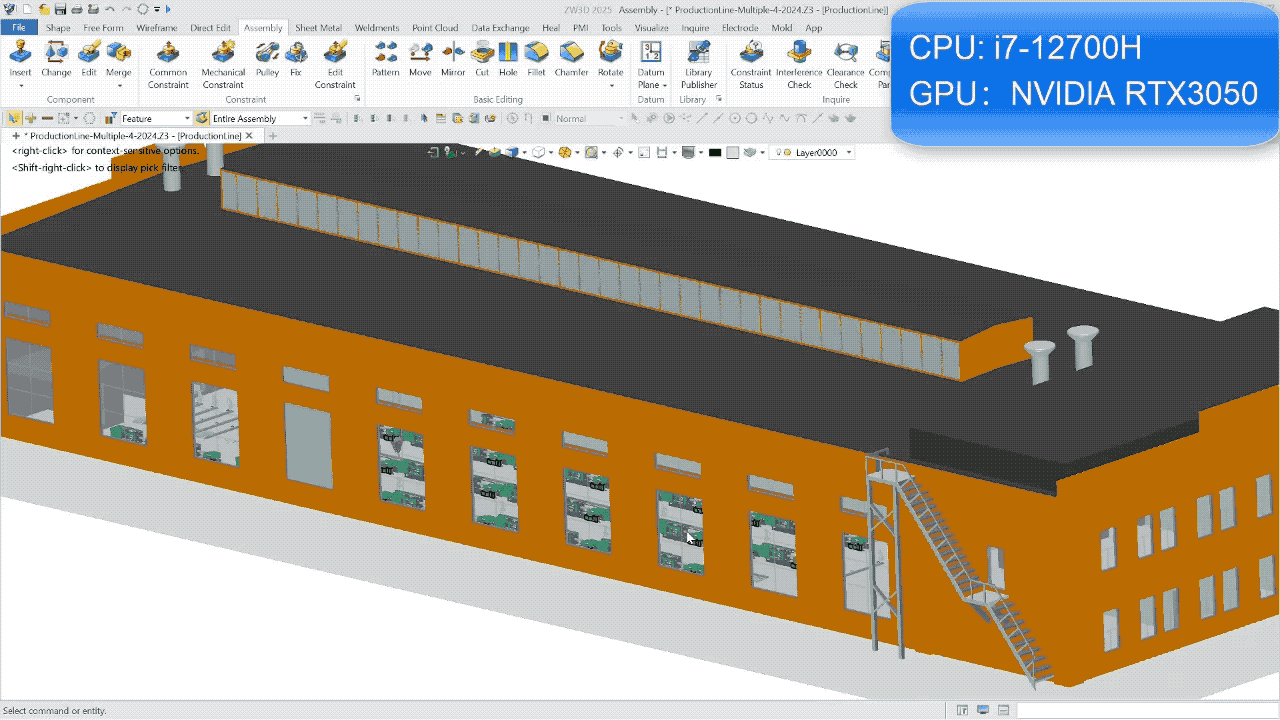Add a new document tab
The width and height of the screenshot is (1280, 720).
(273, 135)
